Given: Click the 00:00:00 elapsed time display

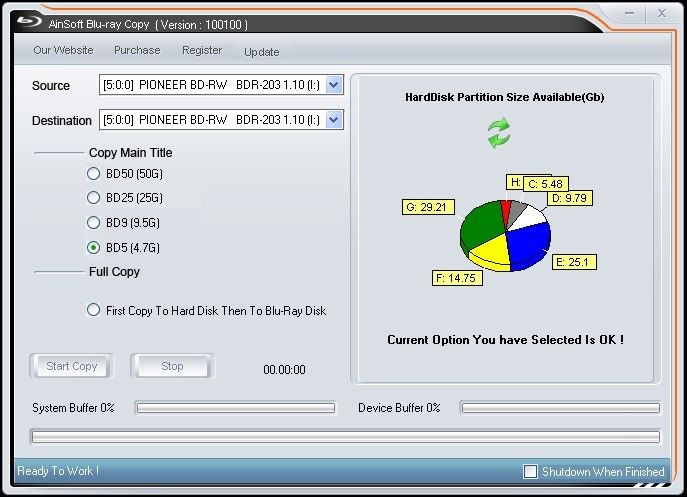Looking at the screenshot, I should point(284,369).
